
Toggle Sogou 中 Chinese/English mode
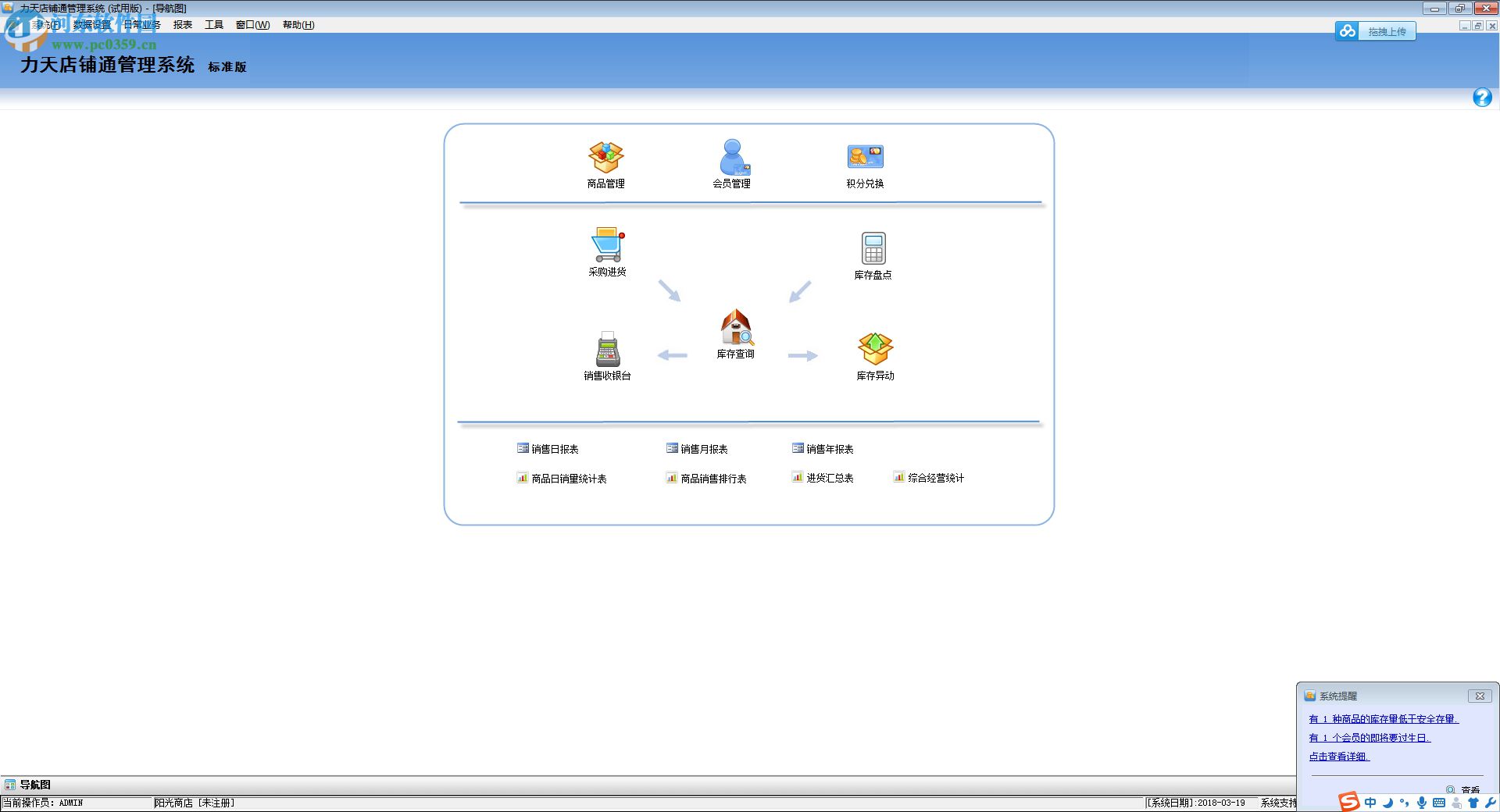click(1370, 803)
